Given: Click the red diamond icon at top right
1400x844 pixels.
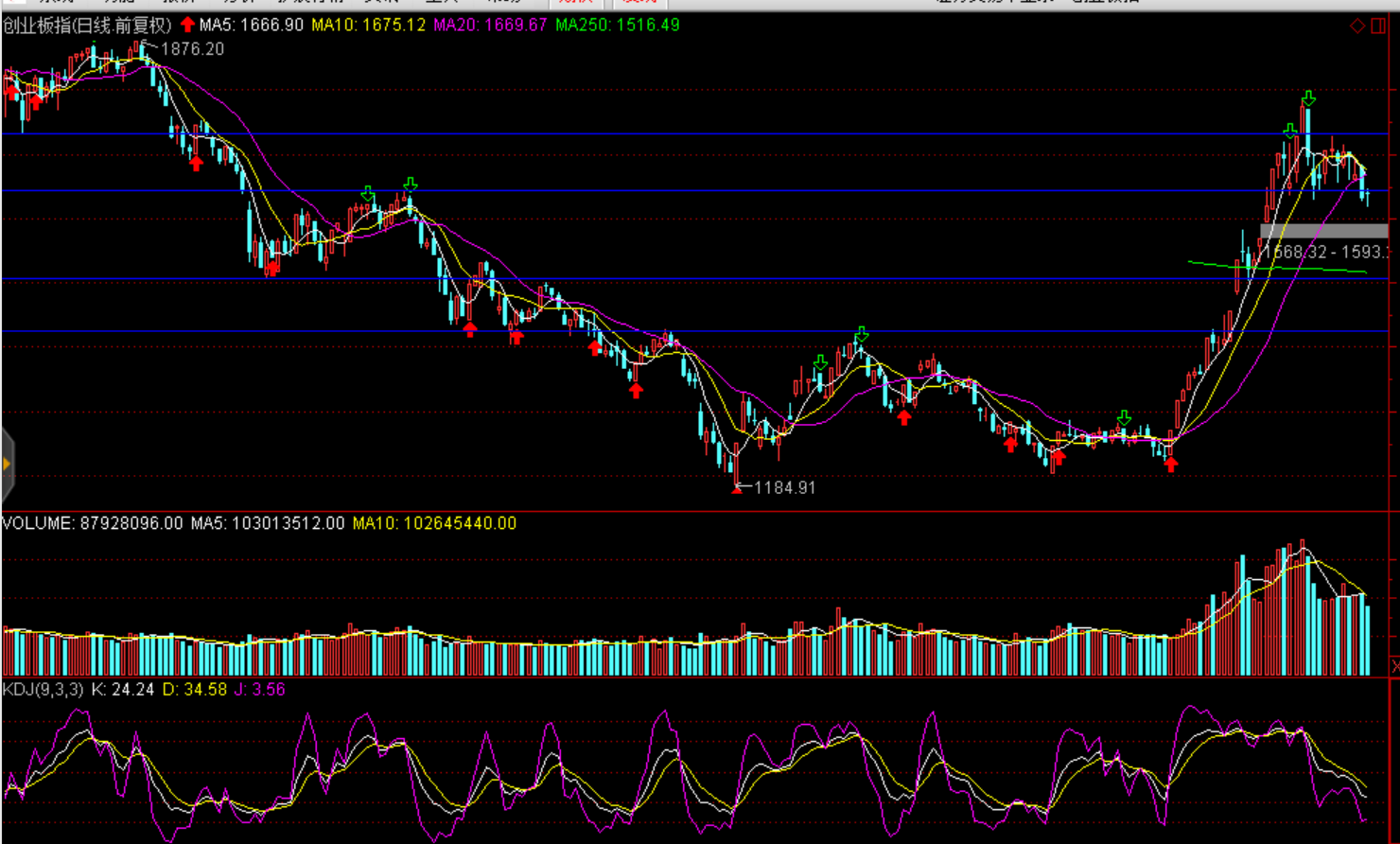Looking at the screenshot, I should [x=1357, y=26].
